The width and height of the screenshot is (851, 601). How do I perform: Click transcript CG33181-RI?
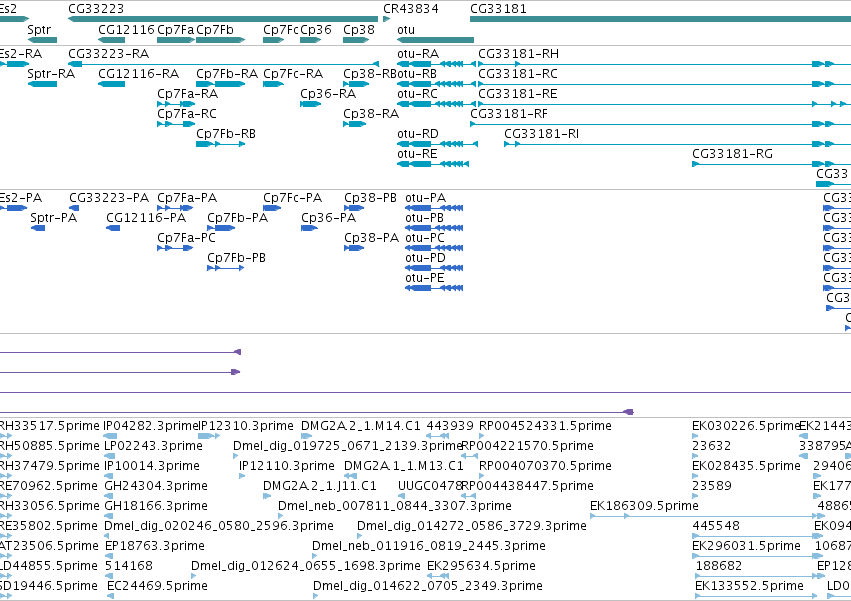pos(677,144)
